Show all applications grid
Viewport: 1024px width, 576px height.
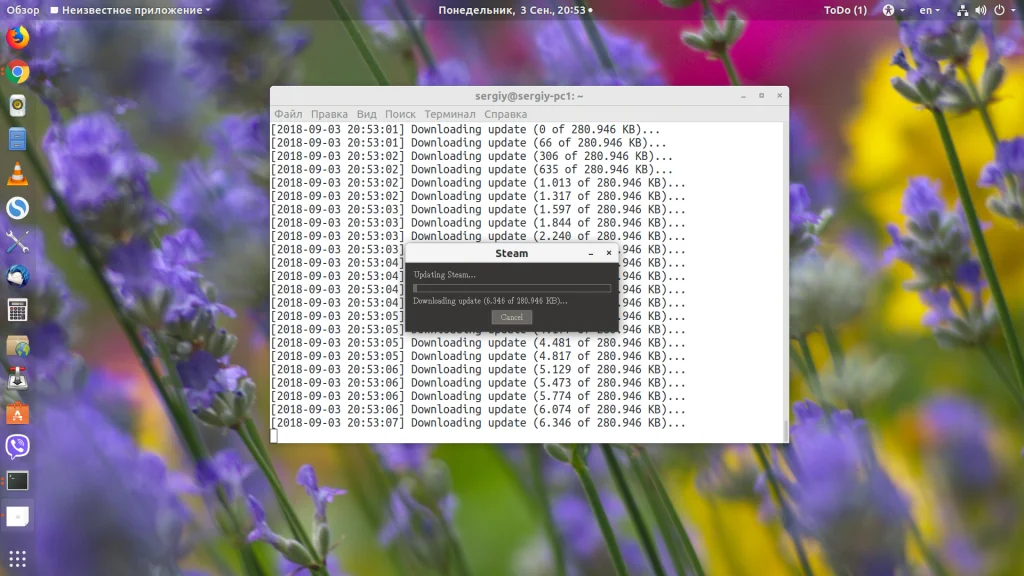click(18, 558)
